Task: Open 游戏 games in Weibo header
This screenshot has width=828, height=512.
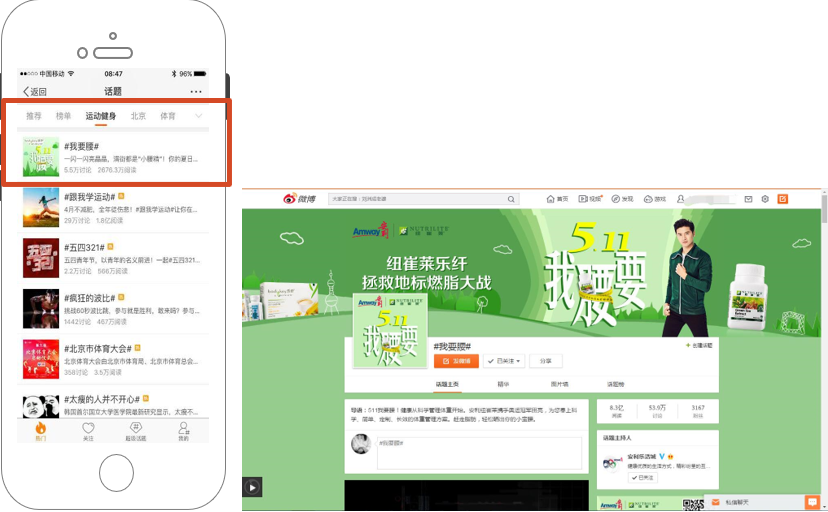Action: pyautogui.click(x=655, y=199)
